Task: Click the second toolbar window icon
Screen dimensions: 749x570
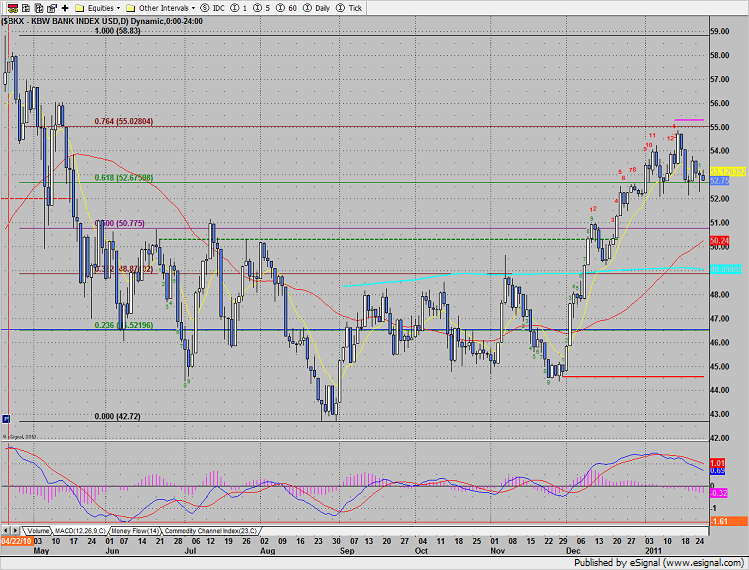Action: (23, 7)
